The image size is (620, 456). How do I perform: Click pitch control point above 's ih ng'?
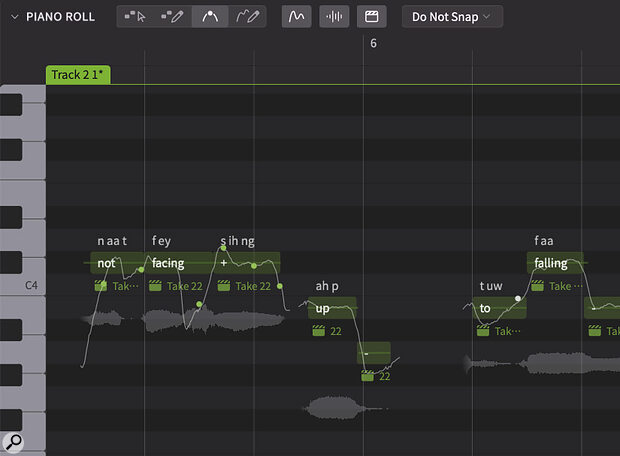coord(223,248)
